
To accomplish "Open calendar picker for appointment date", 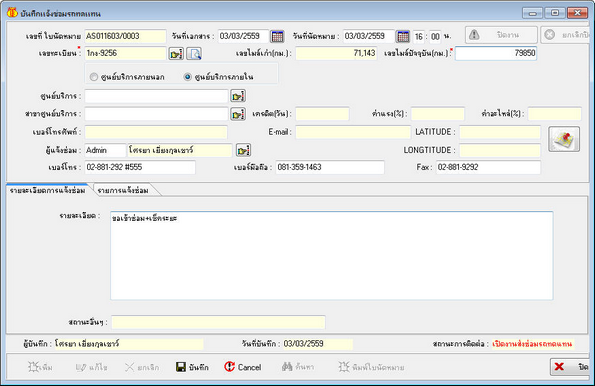I will click(x=403, y=36).
